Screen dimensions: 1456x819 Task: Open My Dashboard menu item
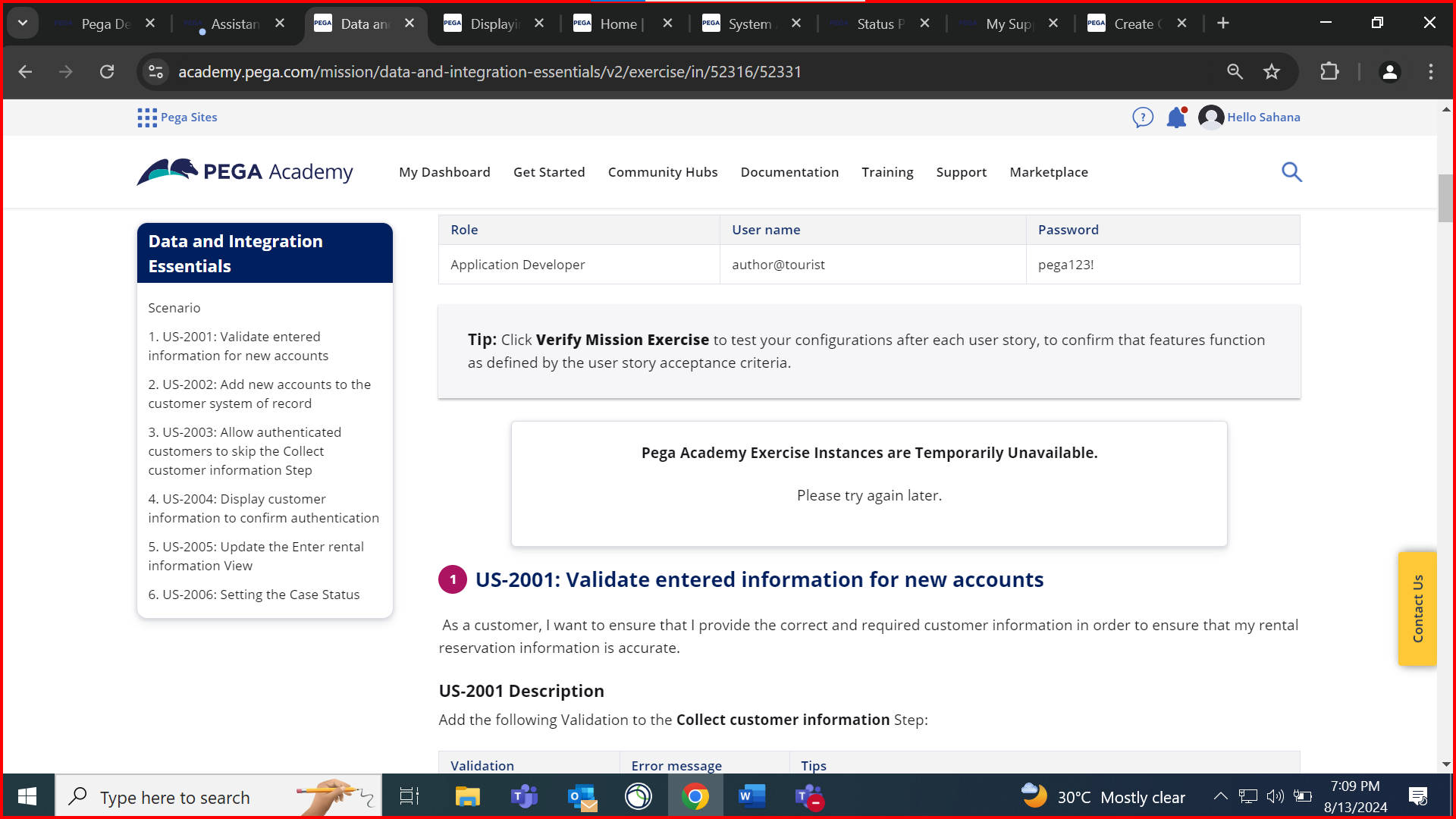click(x=444, y=172)
